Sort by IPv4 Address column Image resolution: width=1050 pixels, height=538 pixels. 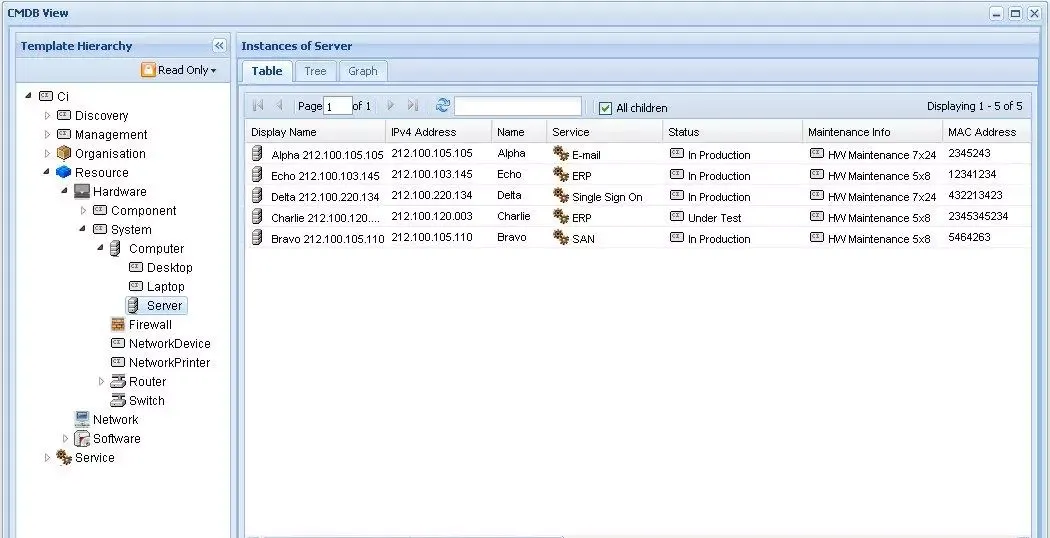pyautogui.click(x=439, y=132)
